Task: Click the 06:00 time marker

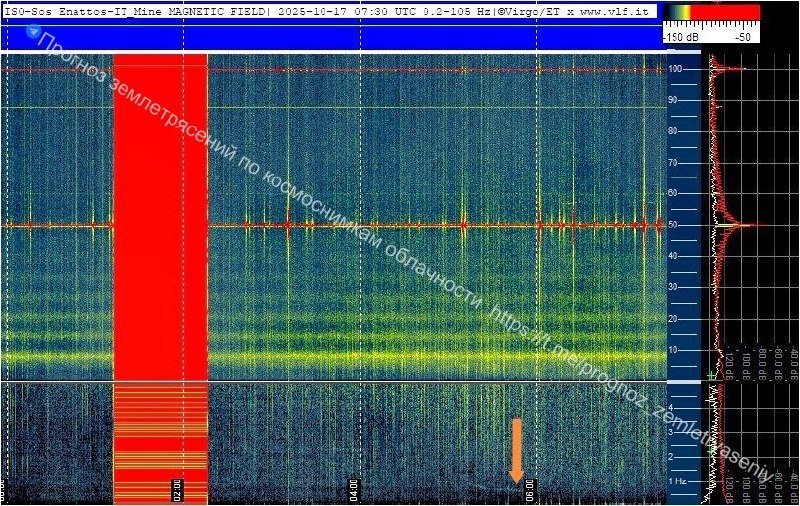Action: (530, 490)
